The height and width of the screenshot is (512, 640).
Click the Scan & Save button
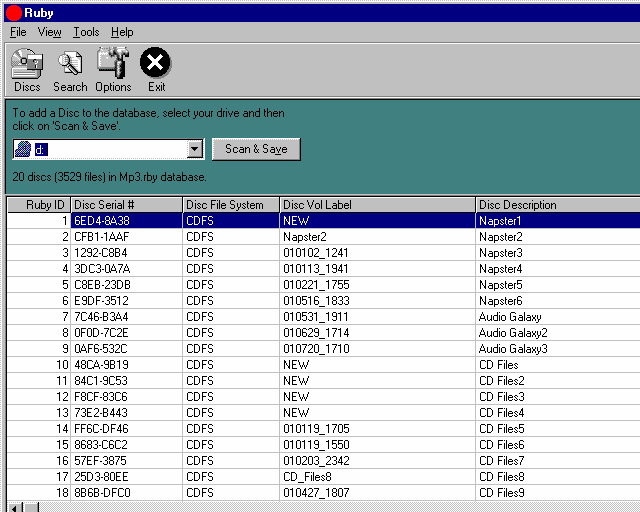256,149
